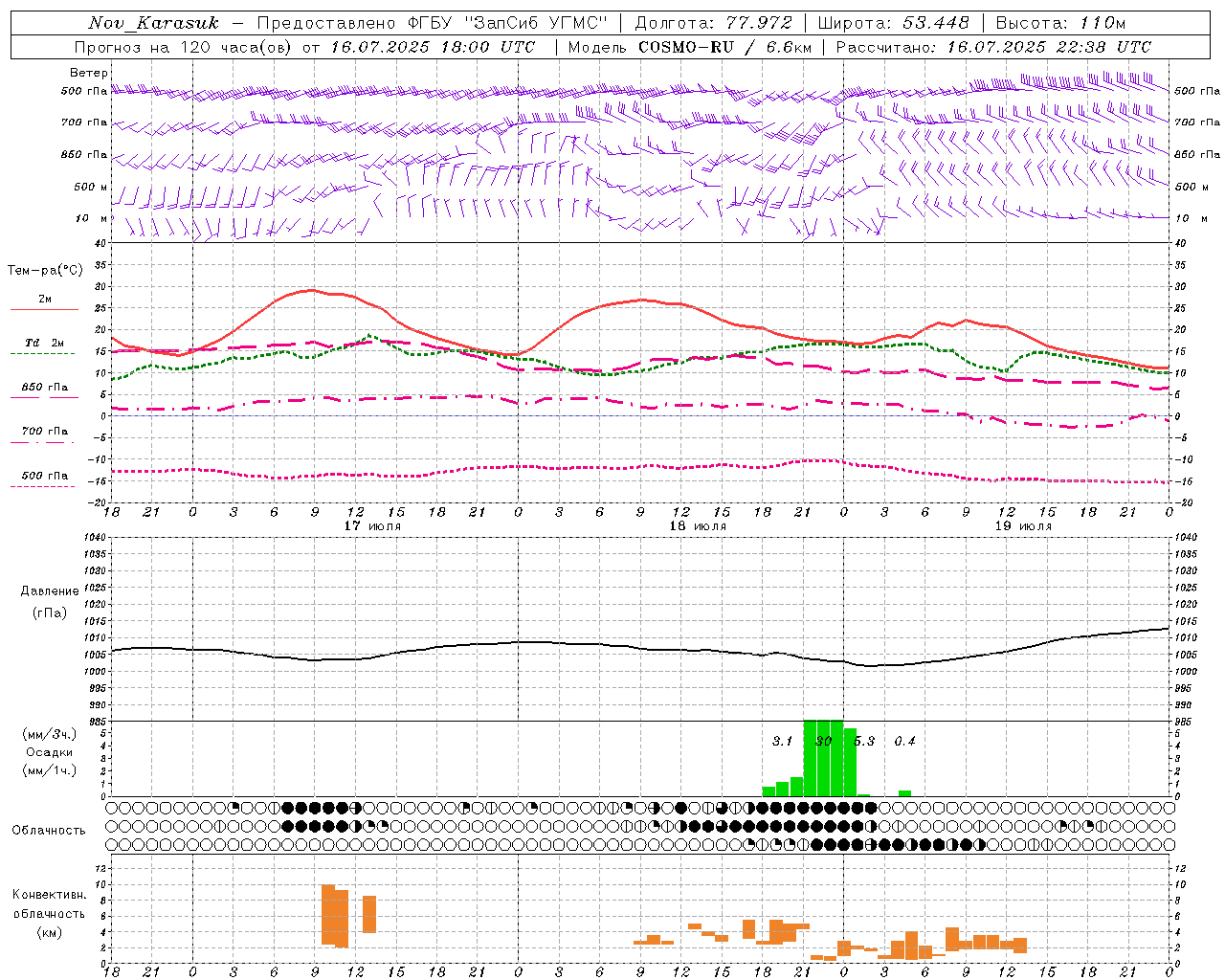Click the Nov_Karasuk station title
Viewport: 1225px width, 980px height.
(x=154, y=23)
